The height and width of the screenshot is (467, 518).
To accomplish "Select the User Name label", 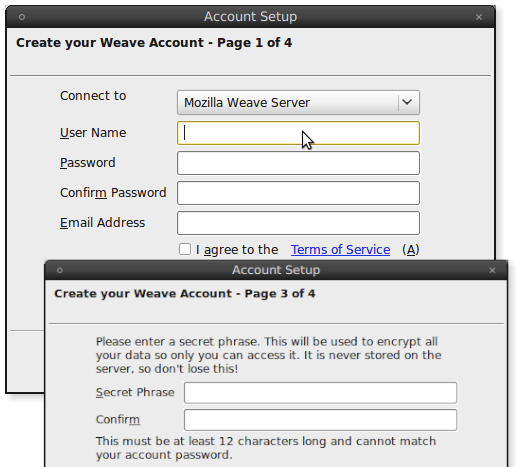I will tap(93, 133).
